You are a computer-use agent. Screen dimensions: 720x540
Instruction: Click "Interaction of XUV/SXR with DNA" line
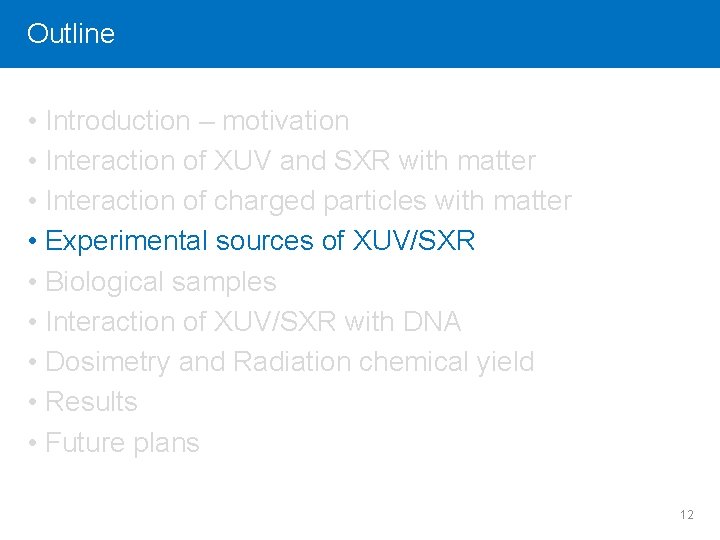tap(253, 322)
